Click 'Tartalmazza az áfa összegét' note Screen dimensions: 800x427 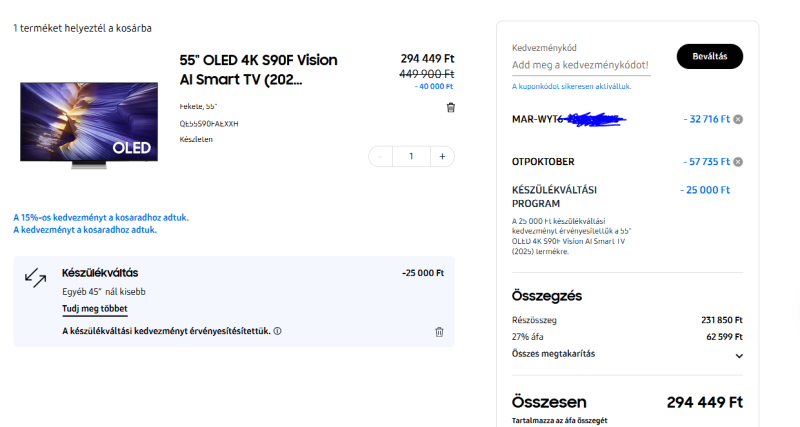click(560, 421)
